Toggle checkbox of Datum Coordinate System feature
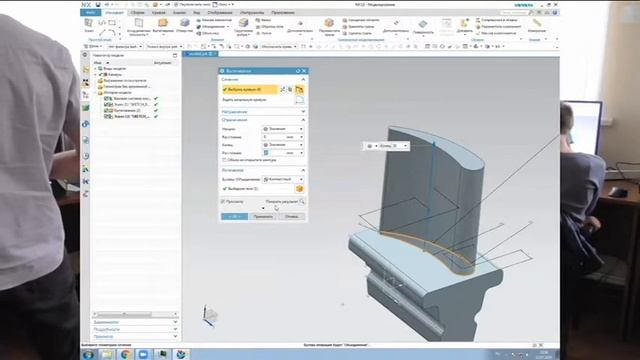This screenshot has width=640, height=360. [x=108, y=98]
